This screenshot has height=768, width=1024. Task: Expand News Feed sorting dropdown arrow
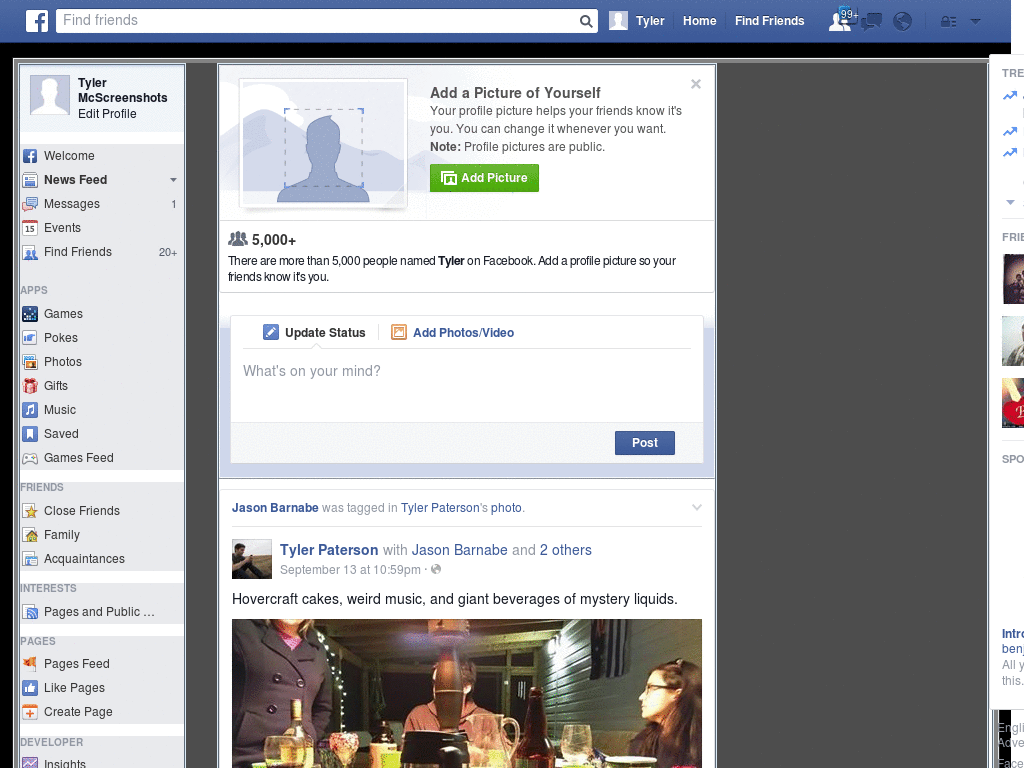tap(173, 180)
